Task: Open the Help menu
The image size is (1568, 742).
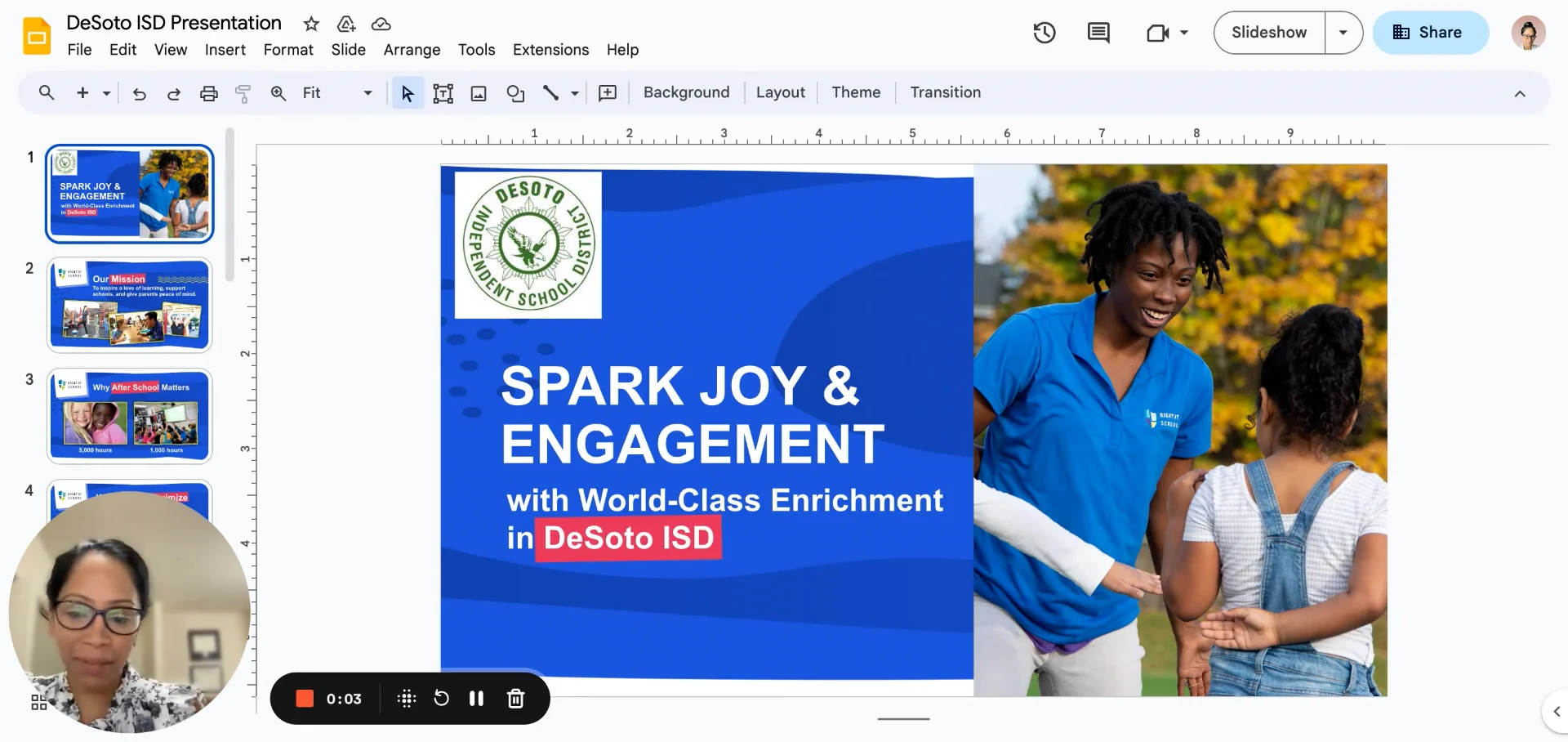Action: (x=623, y=50)
